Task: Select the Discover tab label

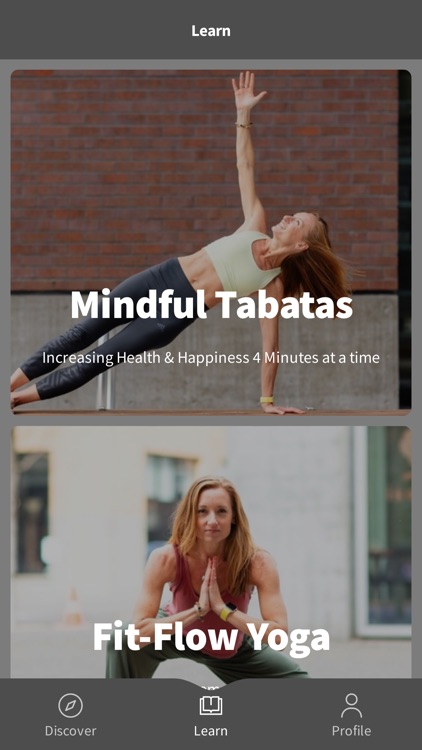Action: pos(70,731)
